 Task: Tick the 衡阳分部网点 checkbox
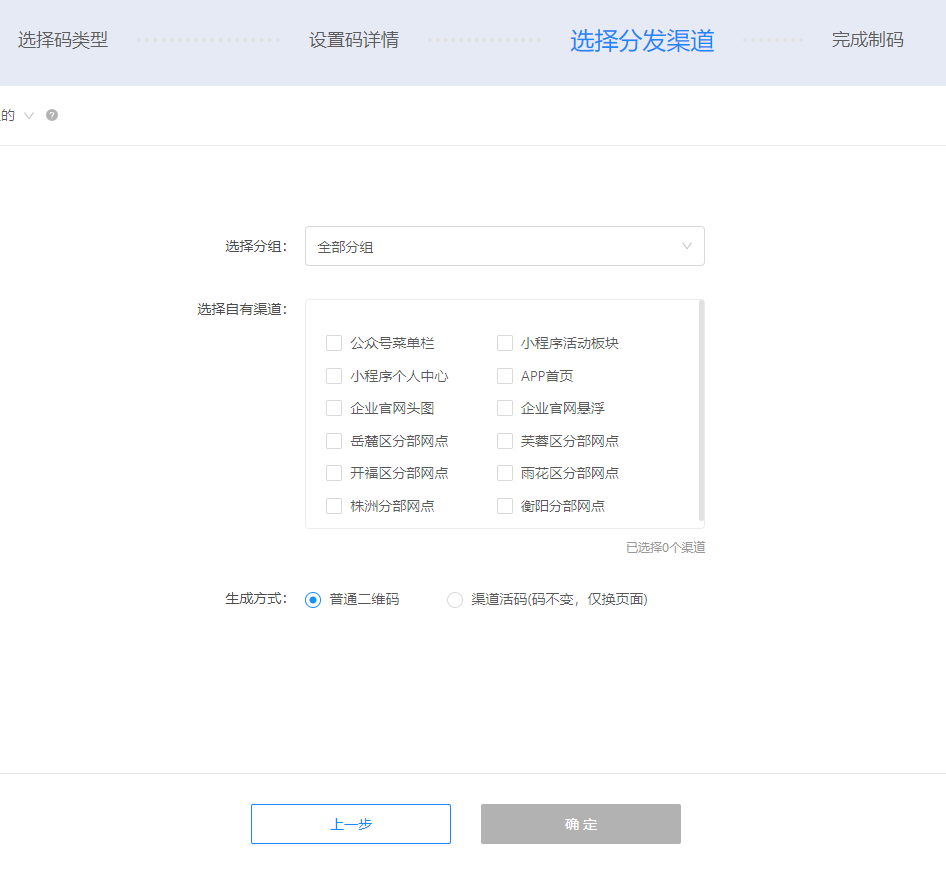click(505, 505)
